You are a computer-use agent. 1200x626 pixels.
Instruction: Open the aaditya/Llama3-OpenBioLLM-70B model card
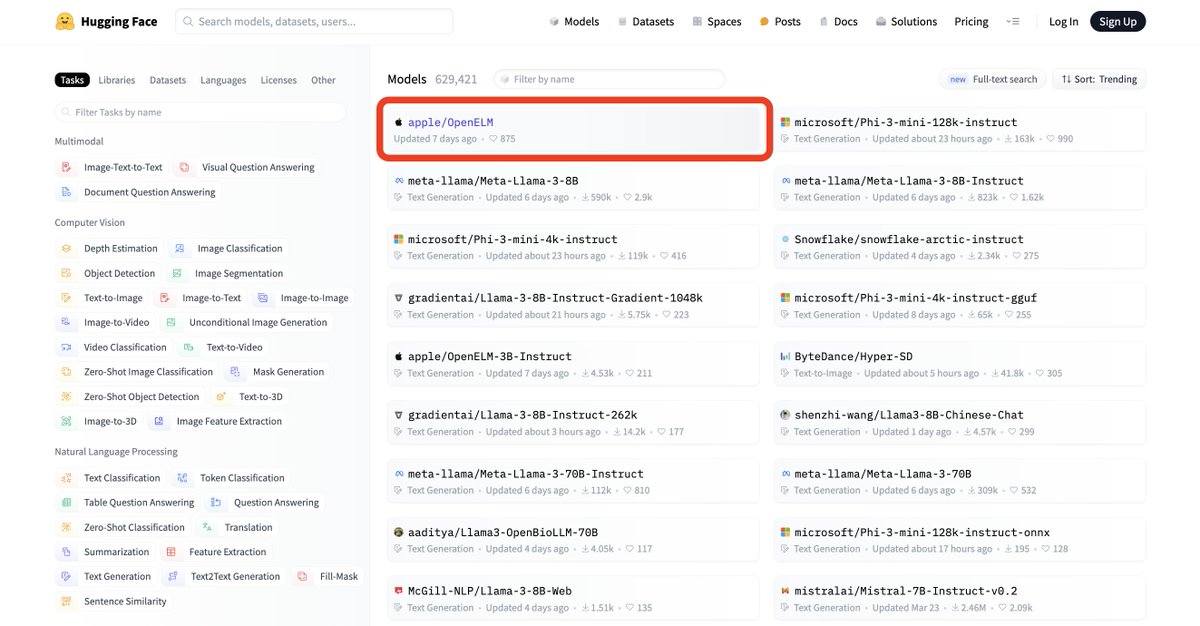coord(573,540)
